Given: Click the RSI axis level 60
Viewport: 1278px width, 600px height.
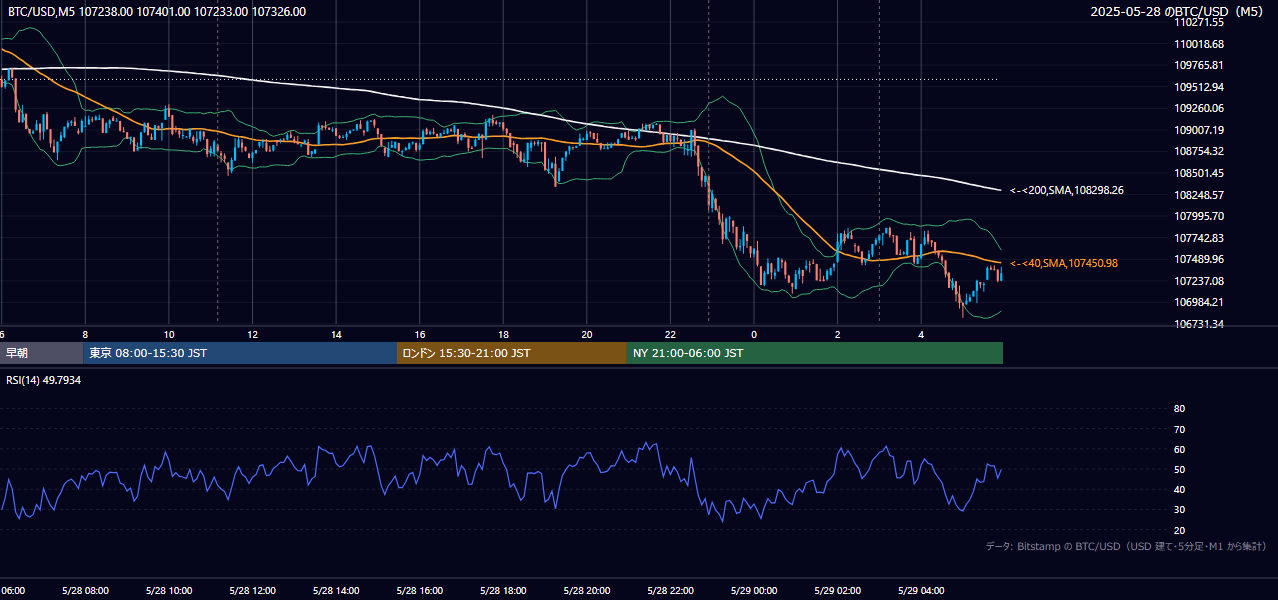Looking at the screenshot, I should coord(1179,449).
